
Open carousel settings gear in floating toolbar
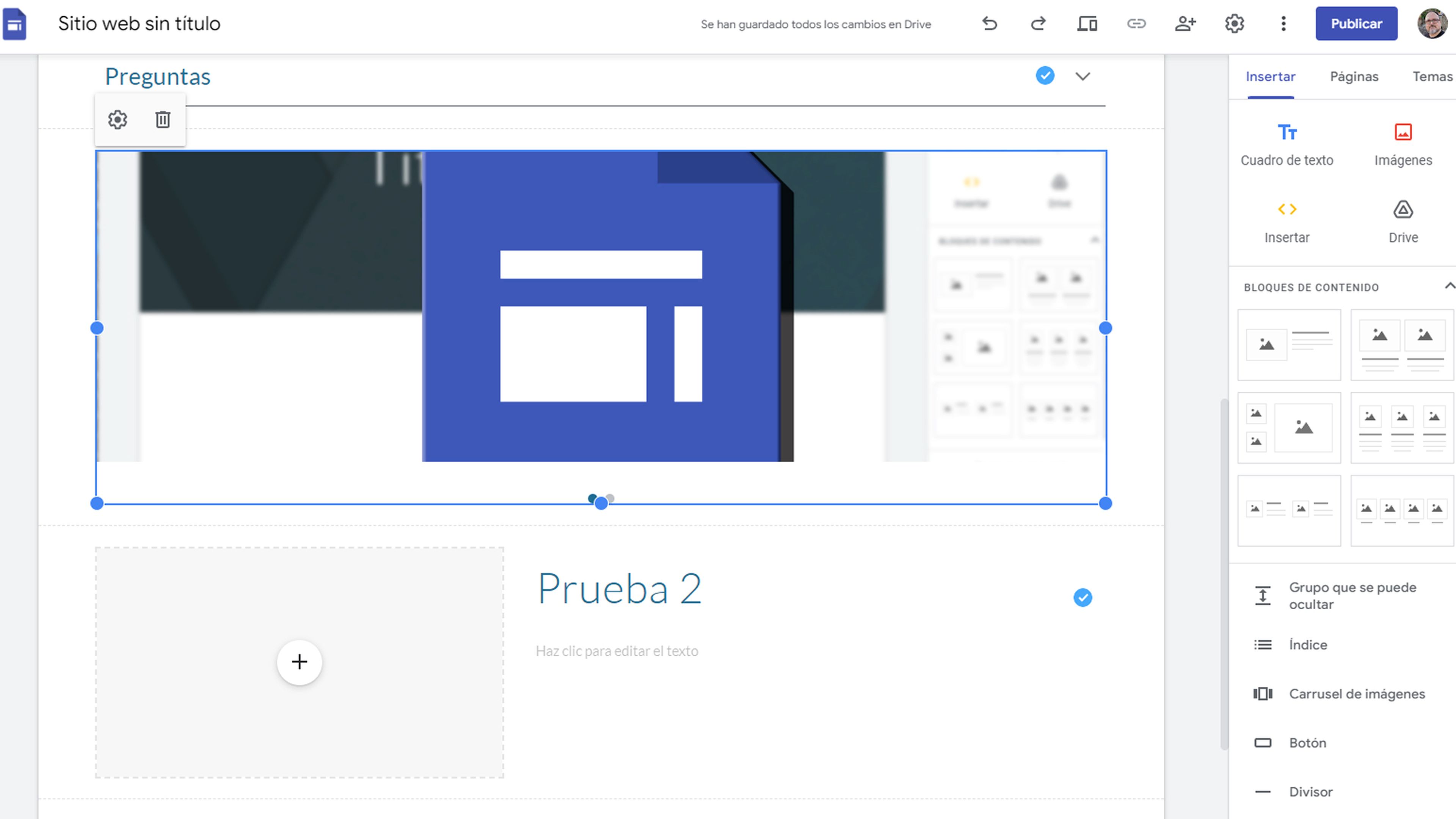click(118, 120)
